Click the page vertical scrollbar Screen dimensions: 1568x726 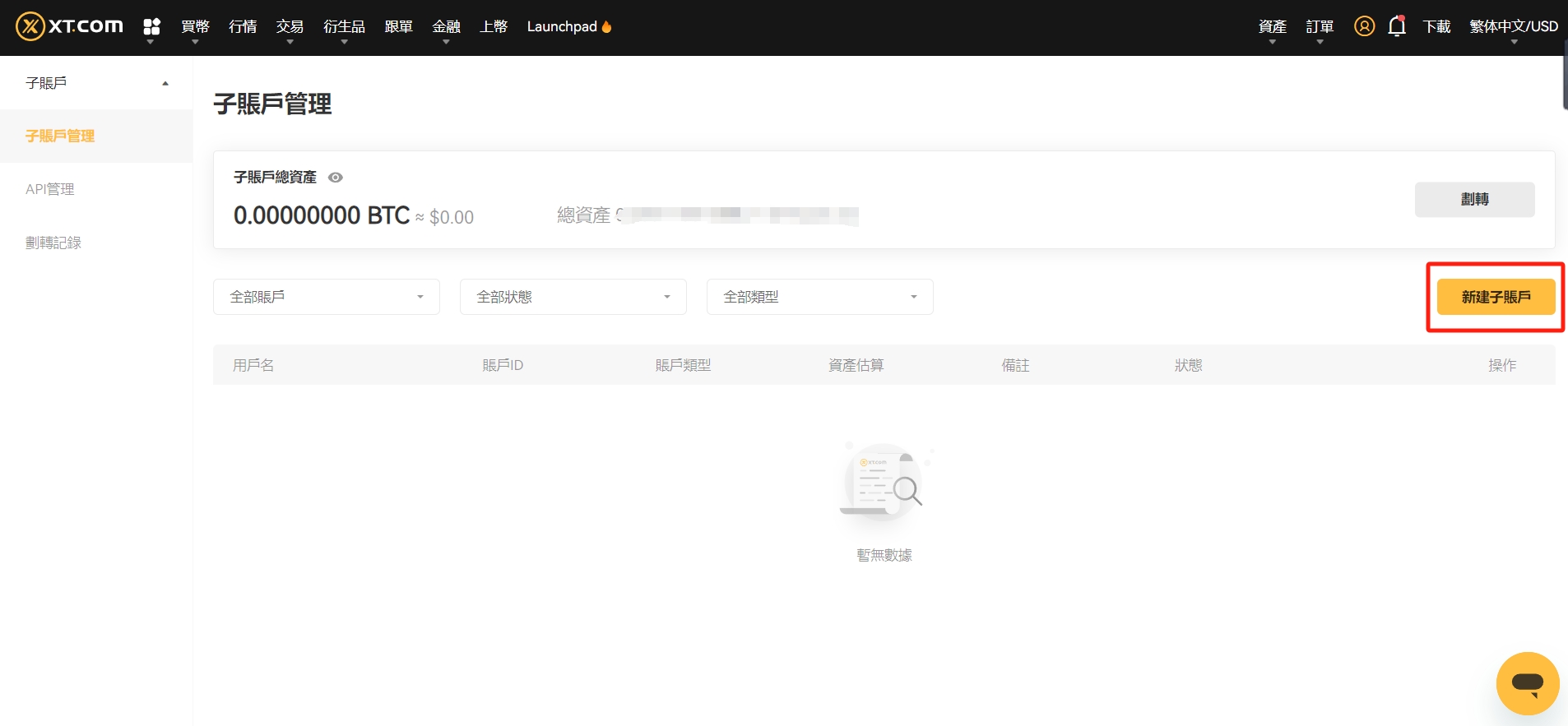point(1565,82)
